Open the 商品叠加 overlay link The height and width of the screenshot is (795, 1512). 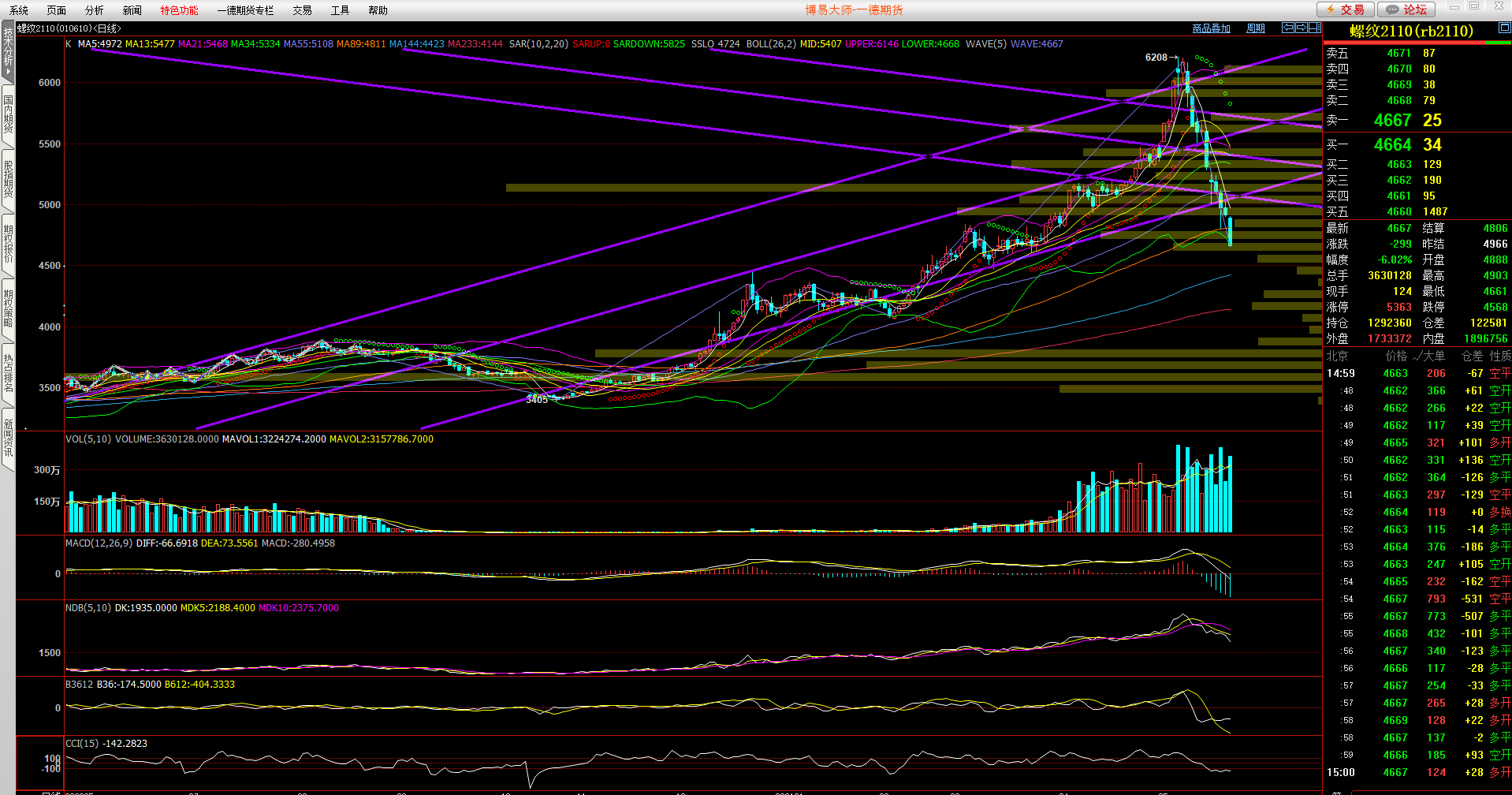tap(1211, 28)
